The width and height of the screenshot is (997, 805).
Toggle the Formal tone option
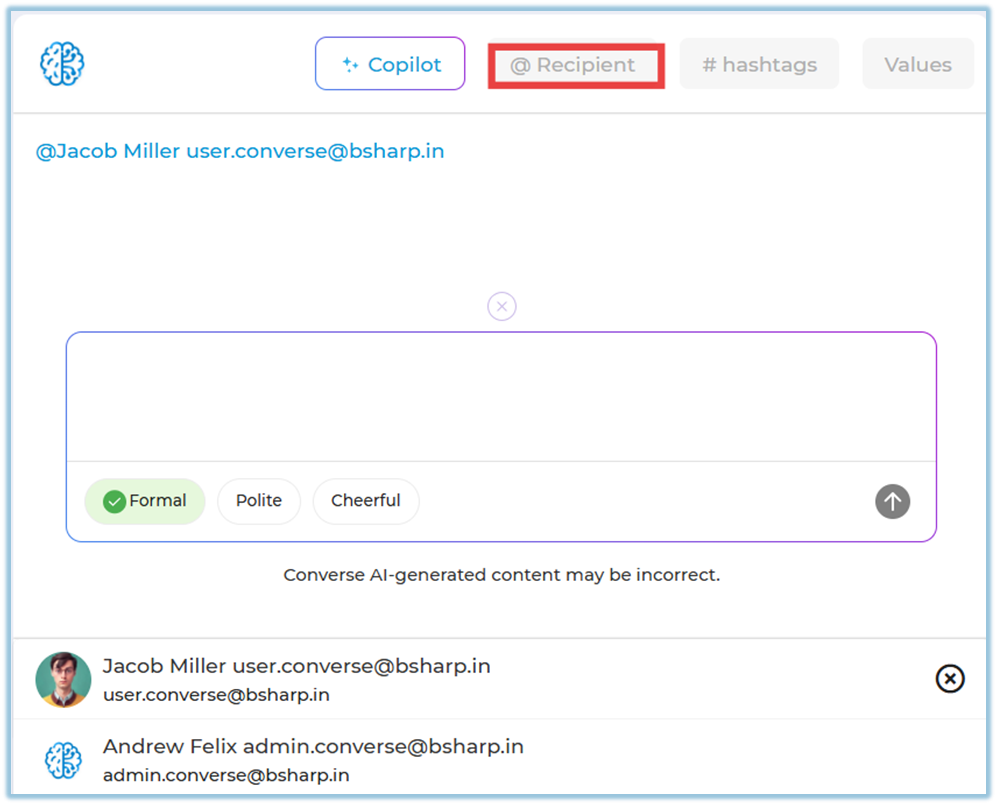[x=146, y=501]
